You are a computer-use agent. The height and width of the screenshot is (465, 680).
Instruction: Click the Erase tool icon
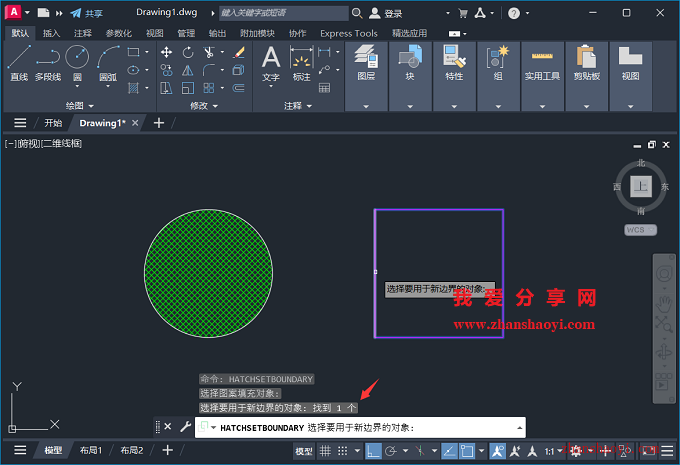[x=239, y=52]
